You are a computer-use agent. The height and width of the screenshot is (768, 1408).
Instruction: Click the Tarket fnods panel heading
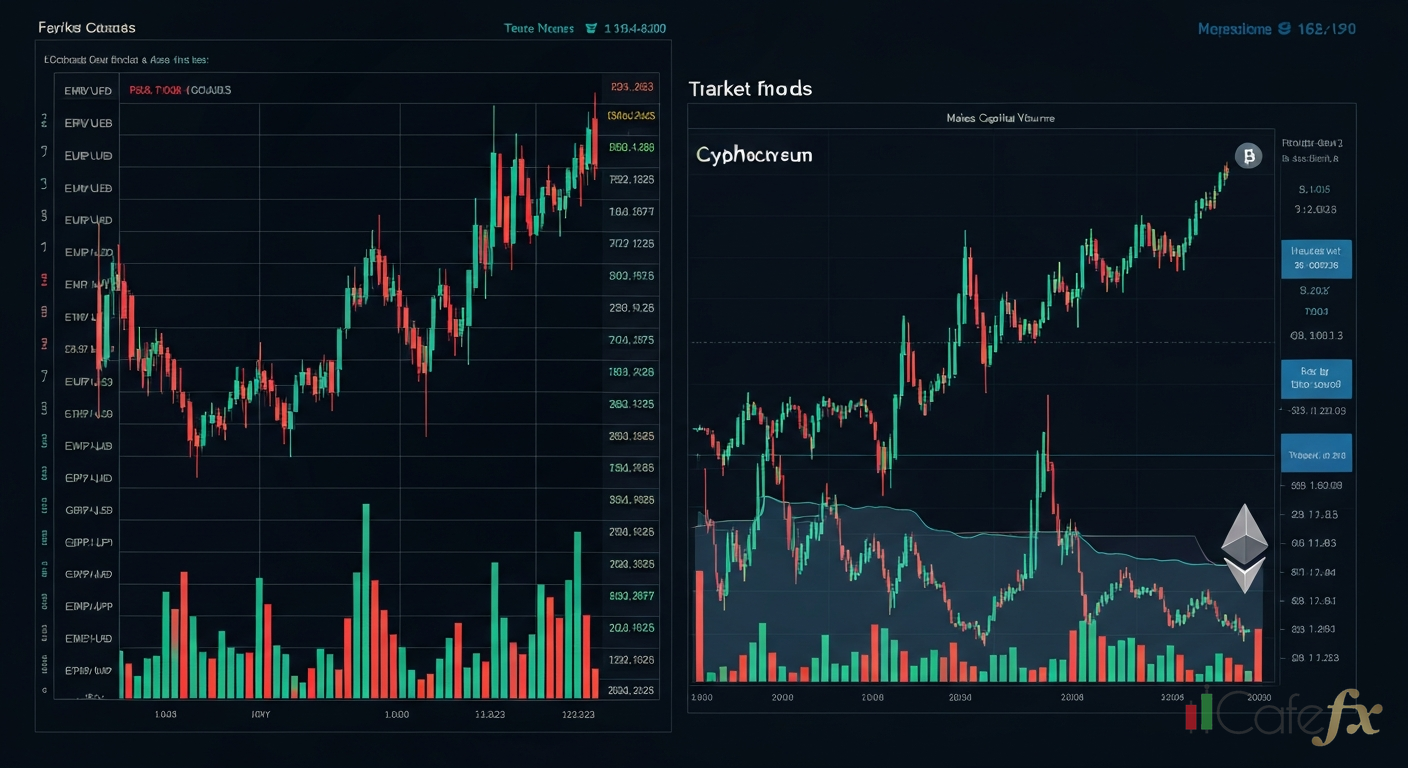(x=750, y=89)
